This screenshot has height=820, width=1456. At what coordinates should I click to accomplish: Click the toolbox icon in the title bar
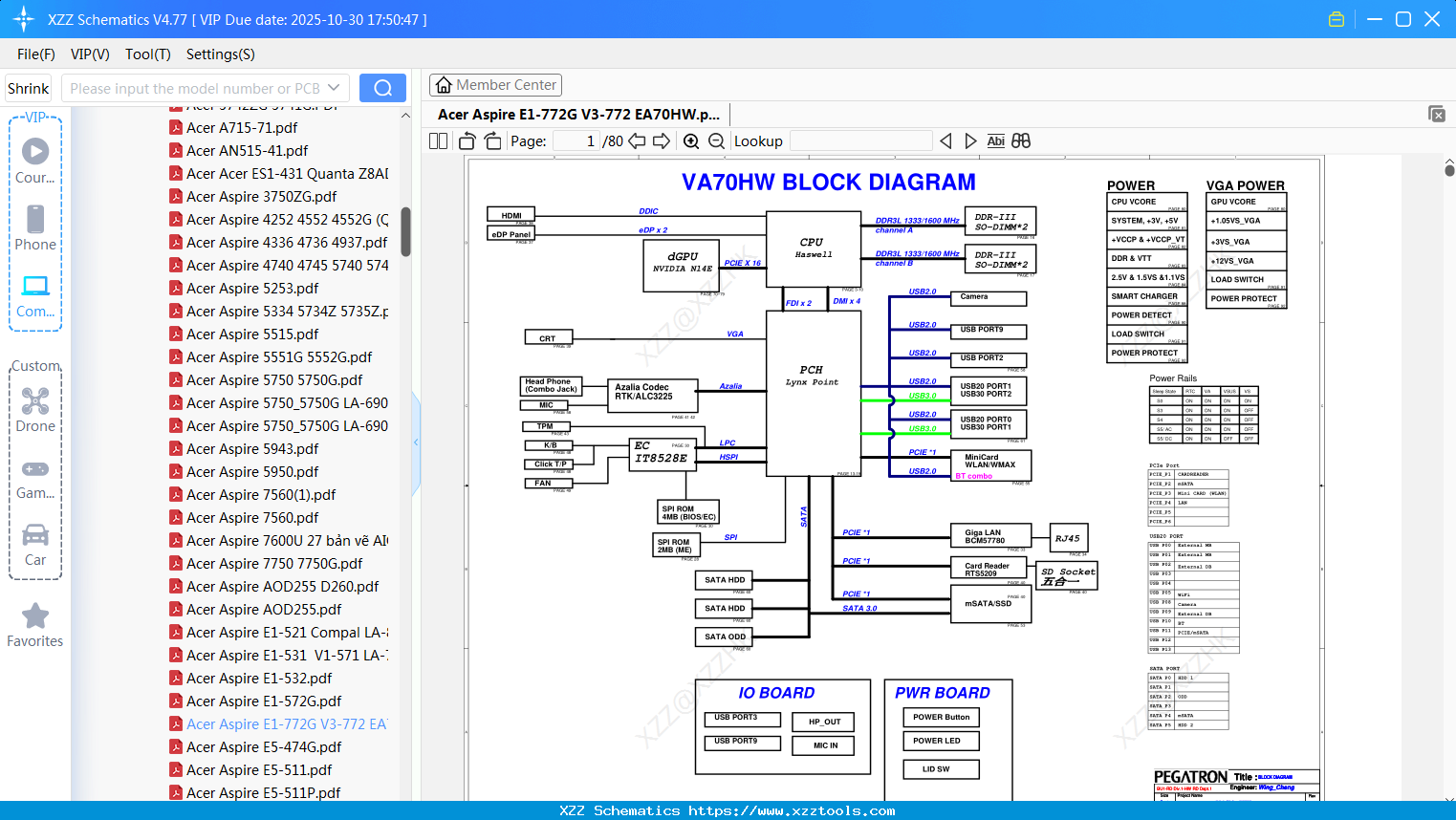(x=1336, y=19)
